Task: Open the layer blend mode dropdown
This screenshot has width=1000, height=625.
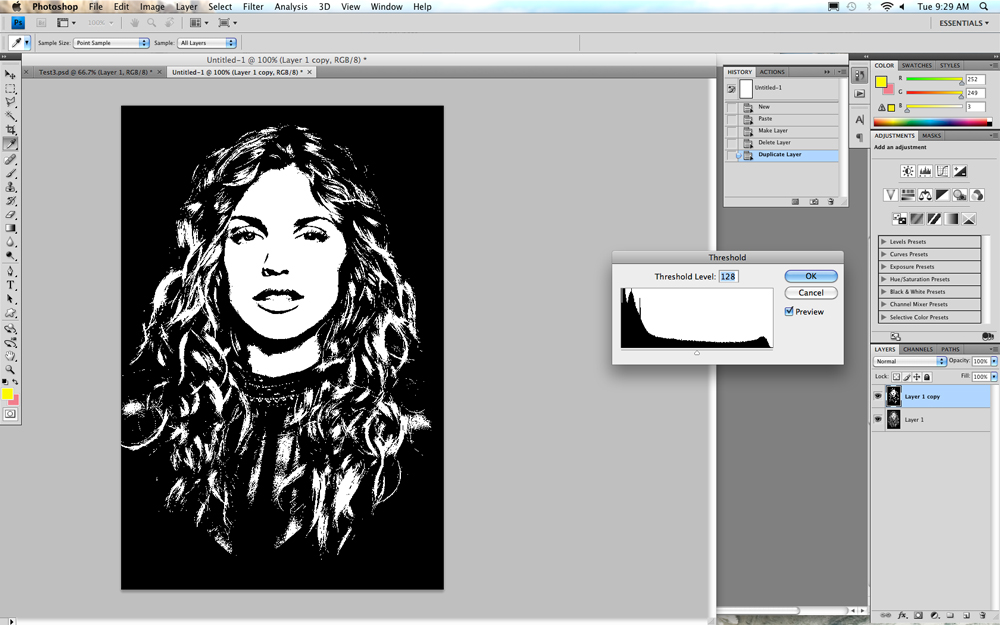Action: coord(910,361)
